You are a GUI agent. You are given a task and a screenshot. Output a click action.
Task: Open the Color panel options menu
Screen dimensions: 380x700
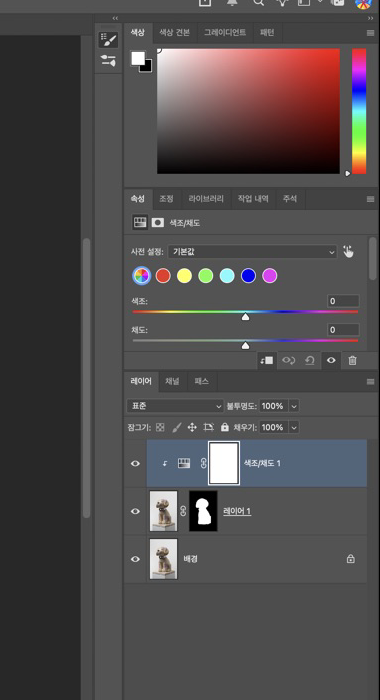coord(370,33)
